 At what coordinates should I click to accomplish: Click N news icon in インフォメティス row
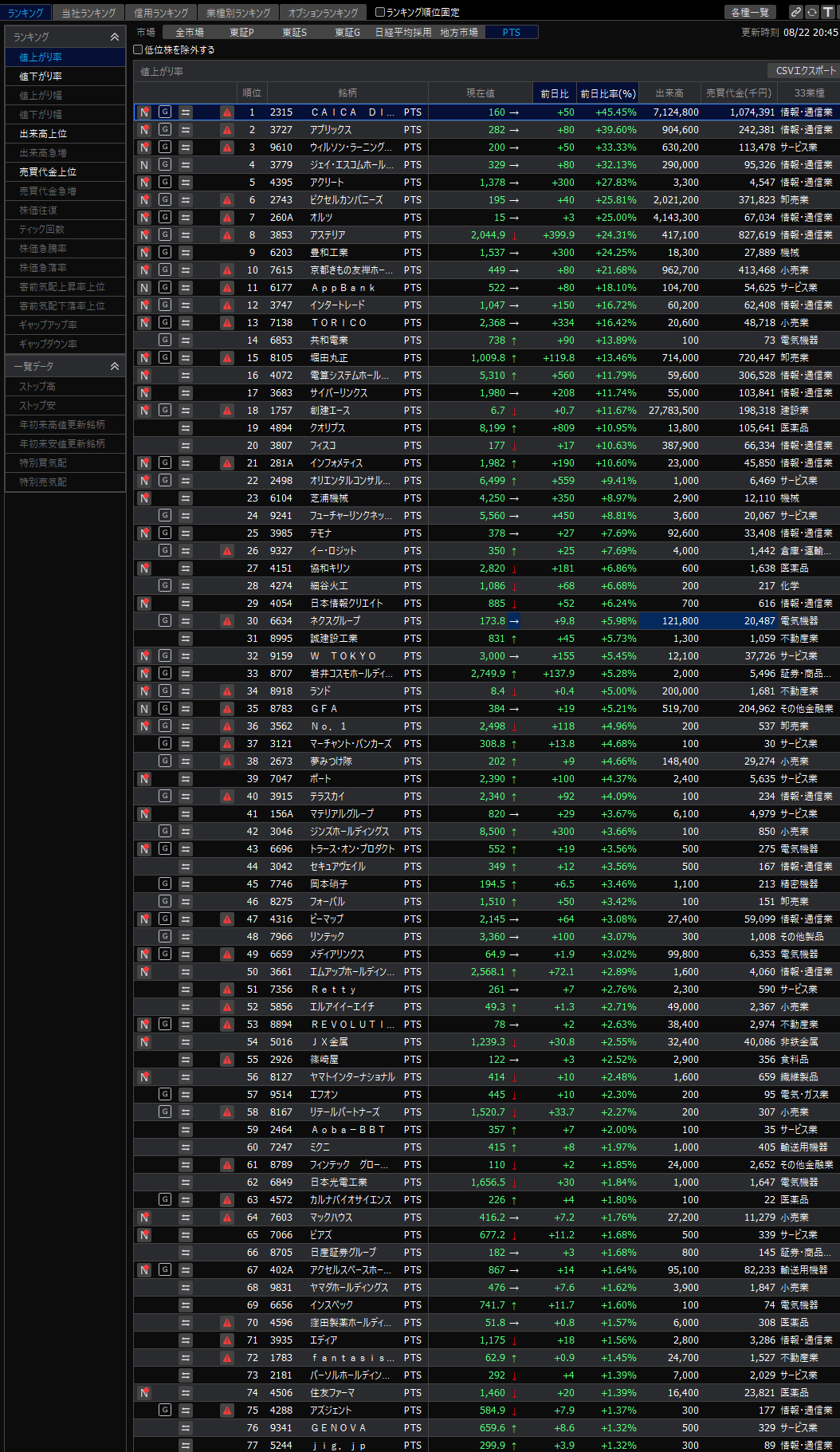click(144, 463)
